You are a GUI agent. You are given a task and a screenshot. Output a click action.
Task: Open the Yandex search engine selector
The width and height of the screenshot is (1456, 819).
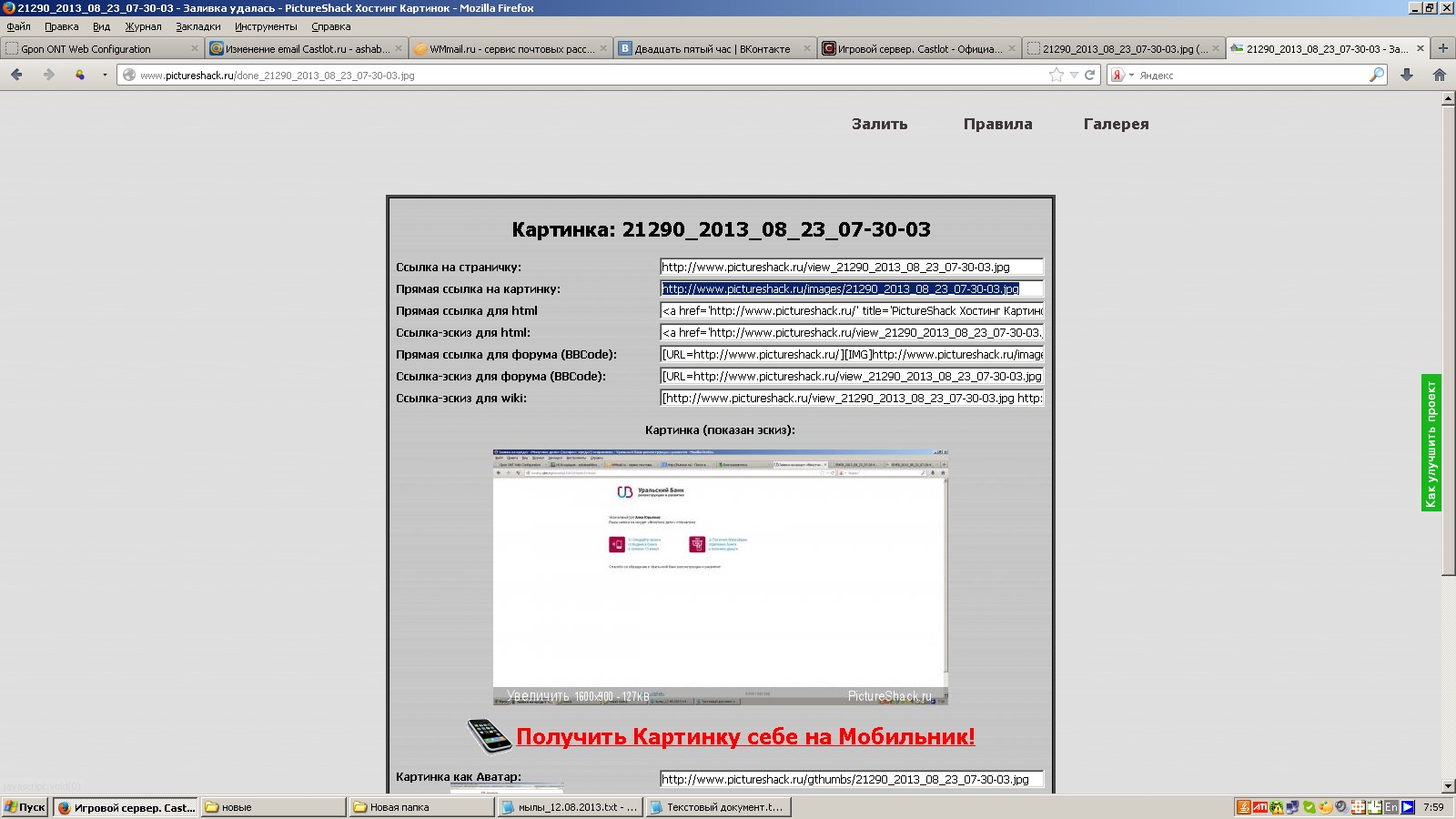point(1121,76)
